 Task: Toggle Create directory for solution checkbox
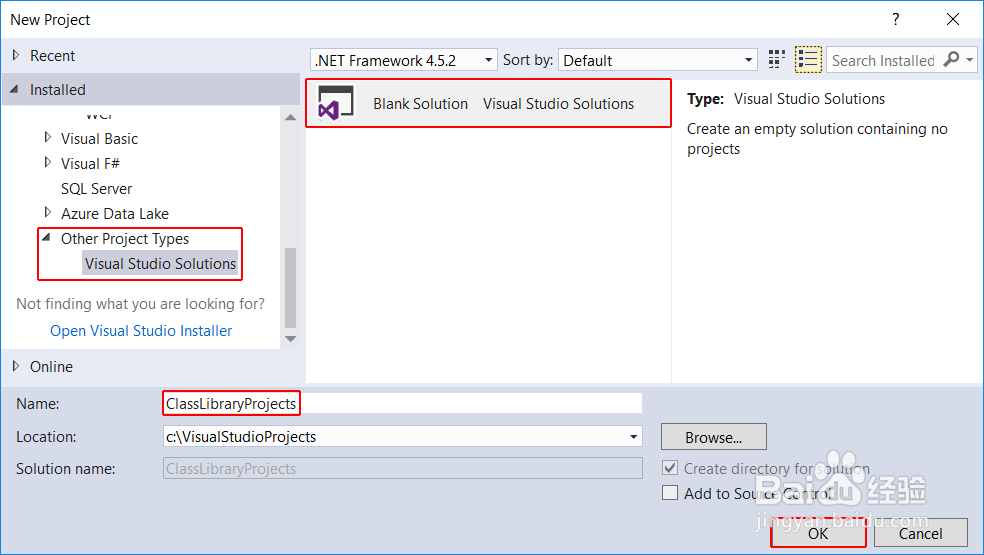point(670,468)
